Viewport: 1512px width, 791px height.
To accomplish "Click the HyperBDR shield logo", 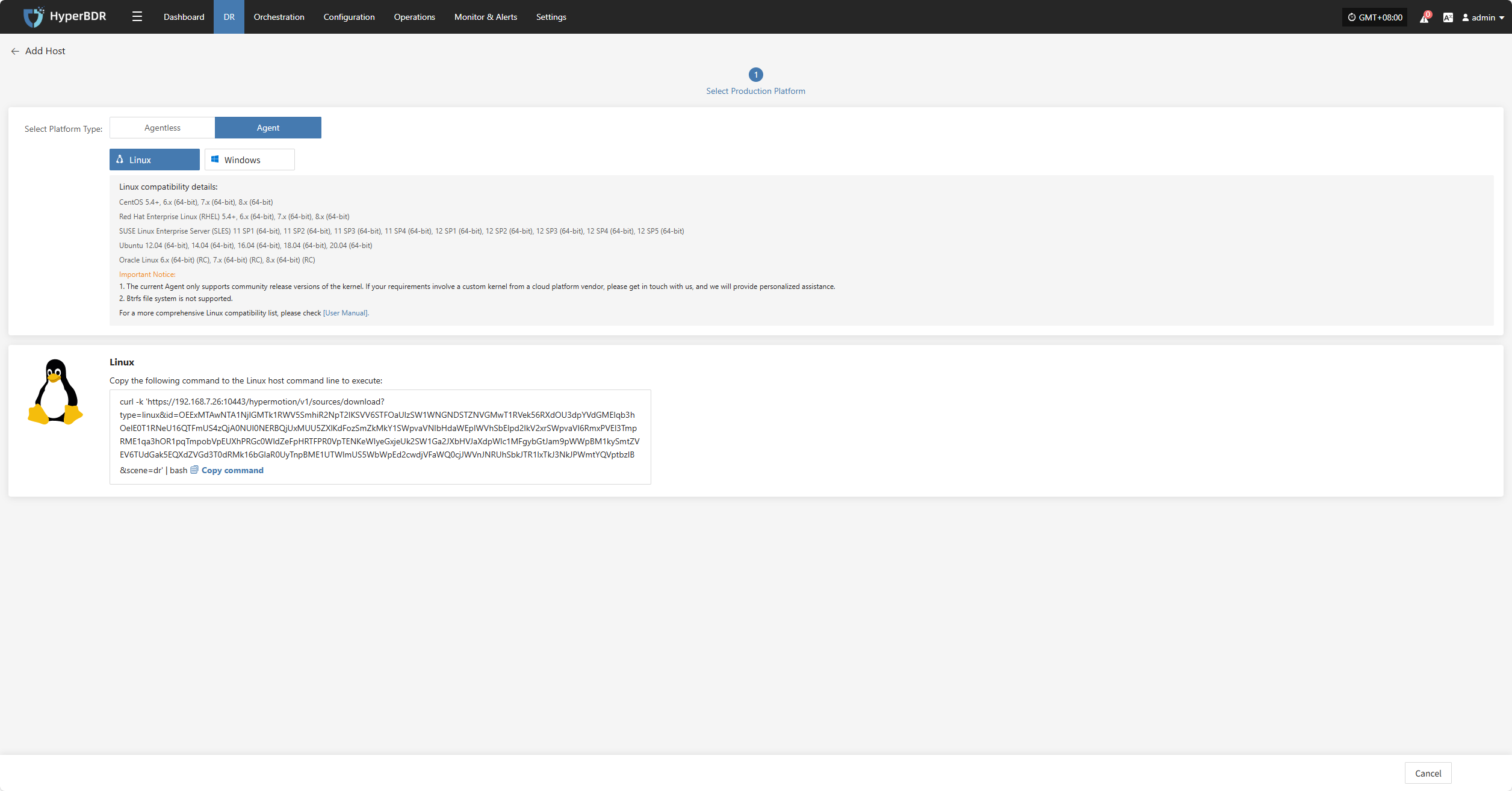I will tap(33, 17).
